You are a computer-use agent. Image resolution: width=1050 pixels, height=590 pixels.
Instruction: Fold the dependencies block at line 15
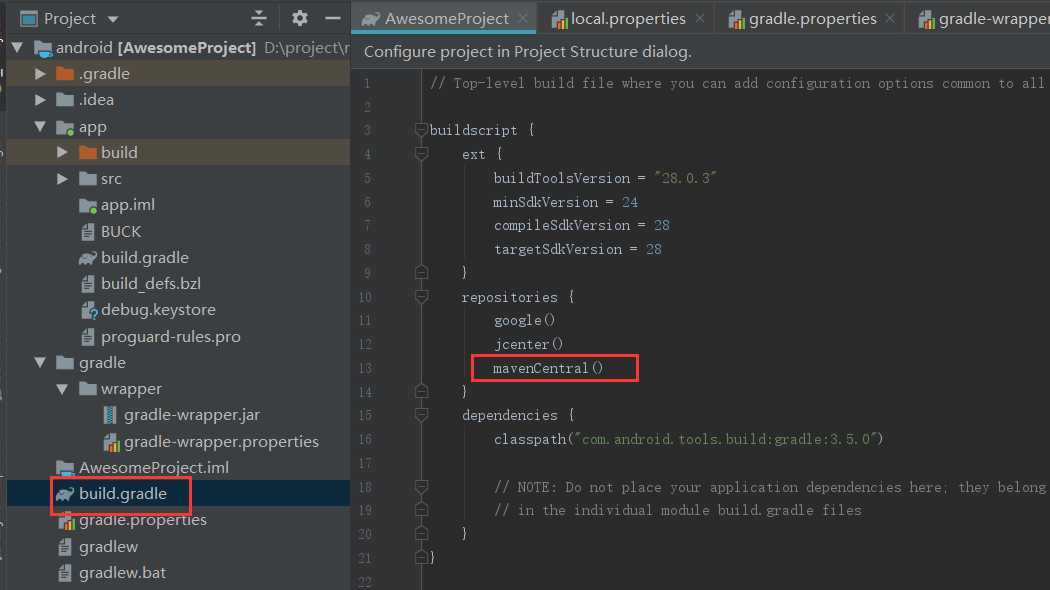point(421,415)
